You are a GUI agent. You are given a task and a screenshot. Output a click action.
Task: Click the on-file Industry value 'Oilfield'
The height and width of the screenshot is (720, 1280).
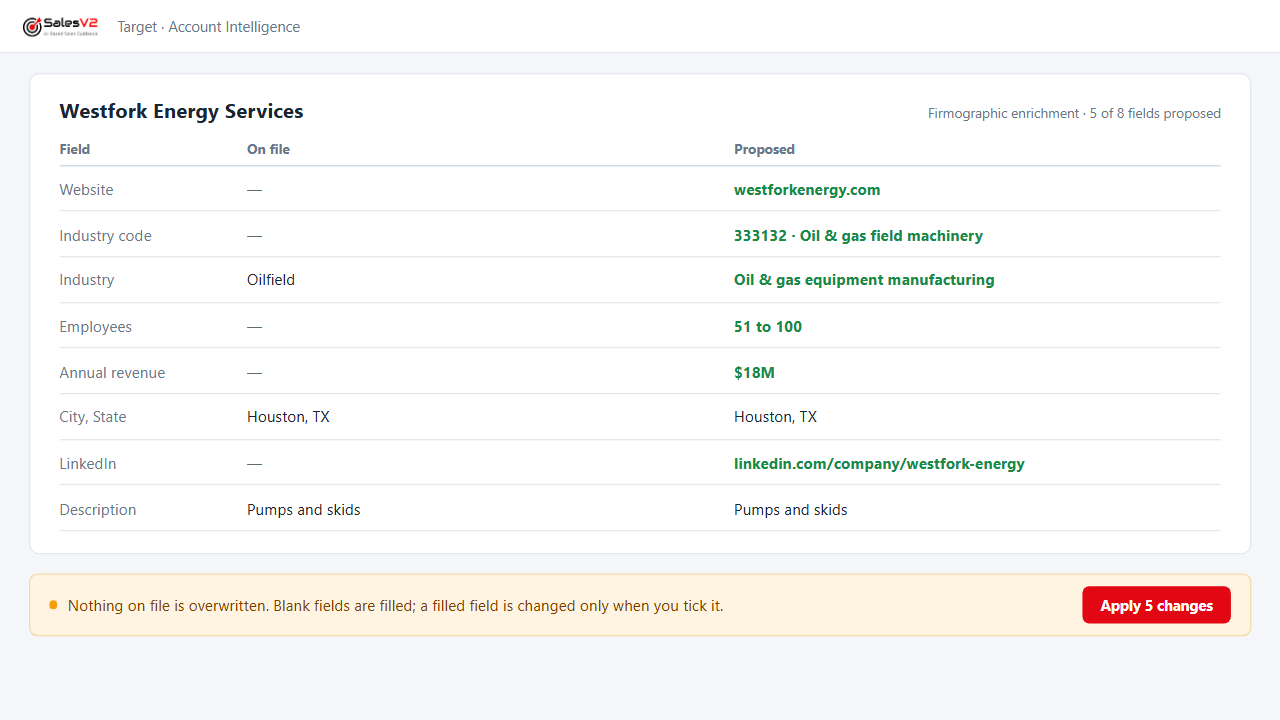coord(271,280)
